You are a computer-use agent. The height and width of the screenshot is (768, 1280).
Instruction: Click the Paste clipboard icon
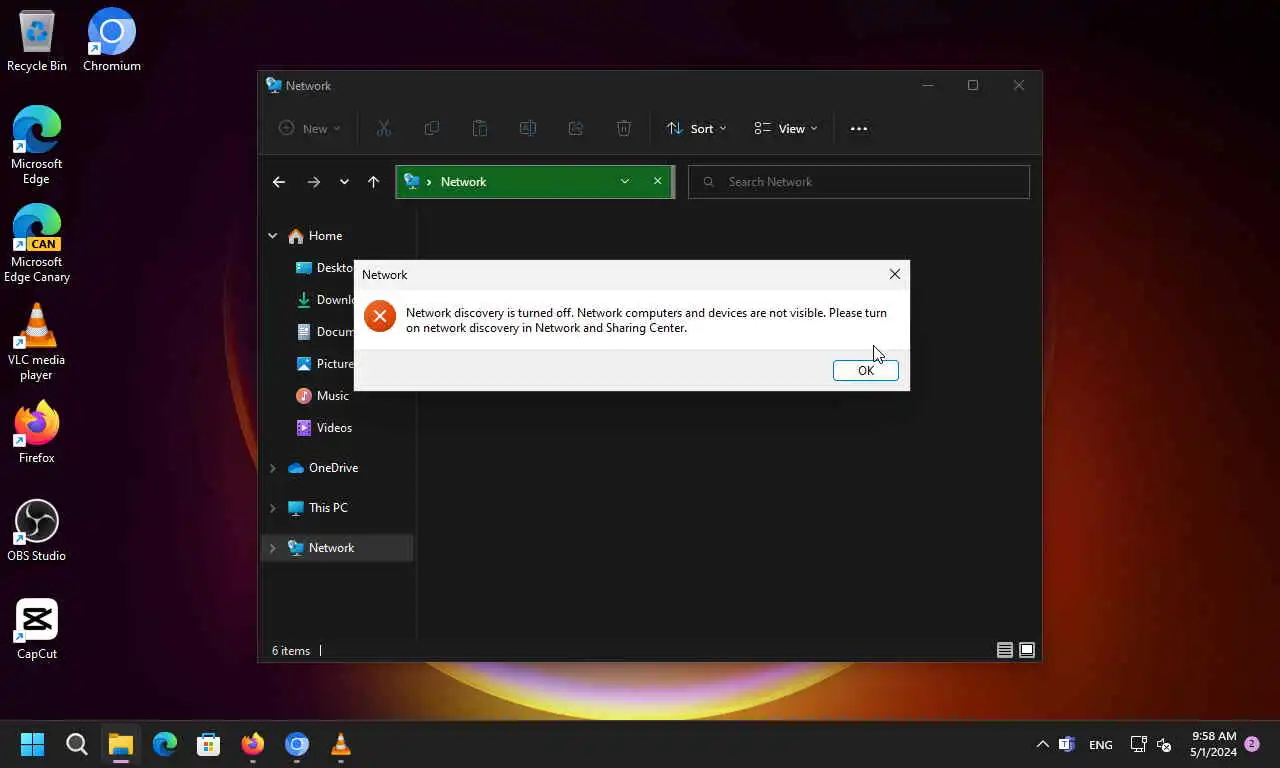pyautogui.click(x=479, y=128)
